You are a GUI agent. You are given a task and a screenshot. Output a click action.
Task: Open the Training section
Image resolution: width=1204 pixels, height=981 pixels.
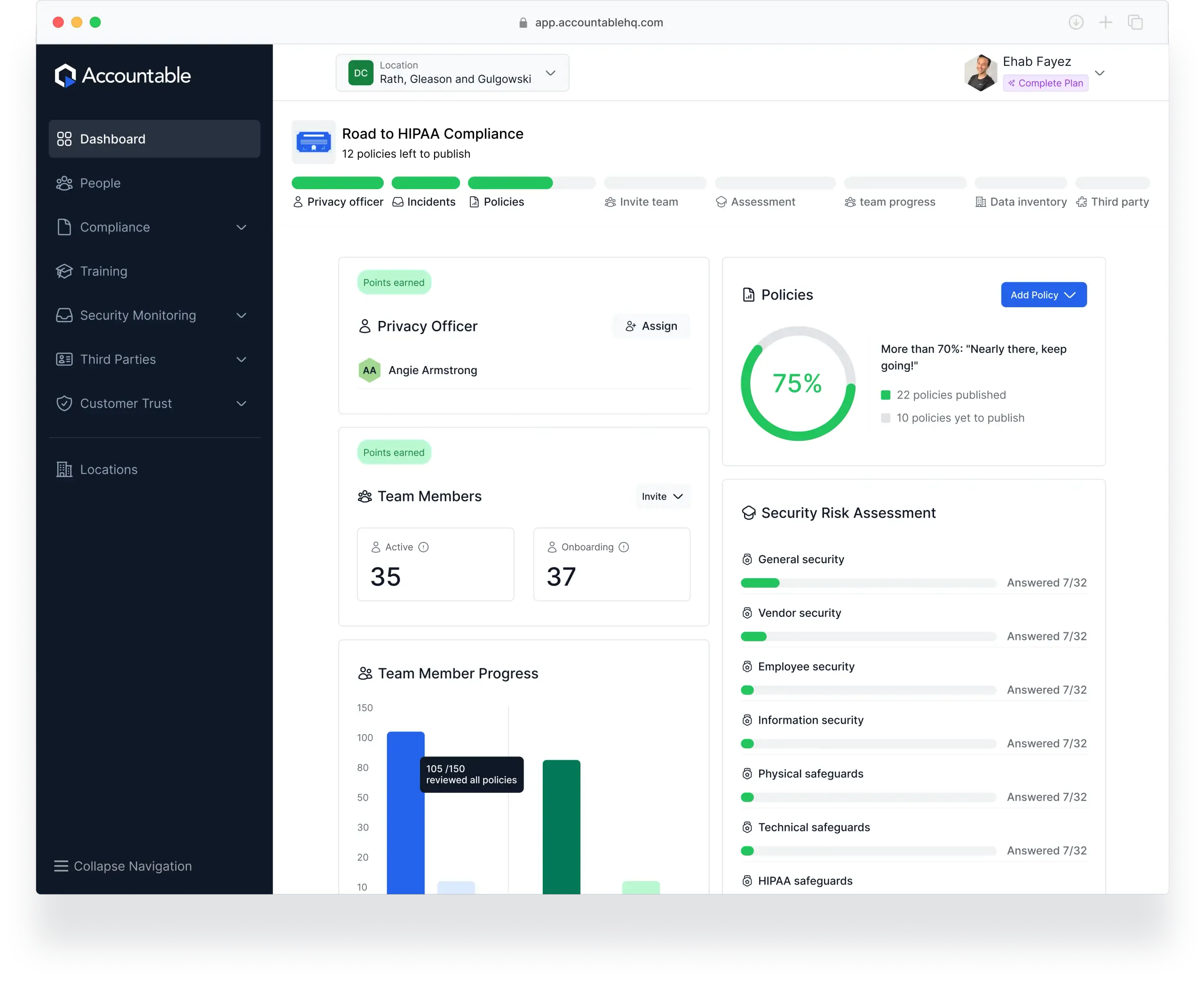click(x=103, y=271)
